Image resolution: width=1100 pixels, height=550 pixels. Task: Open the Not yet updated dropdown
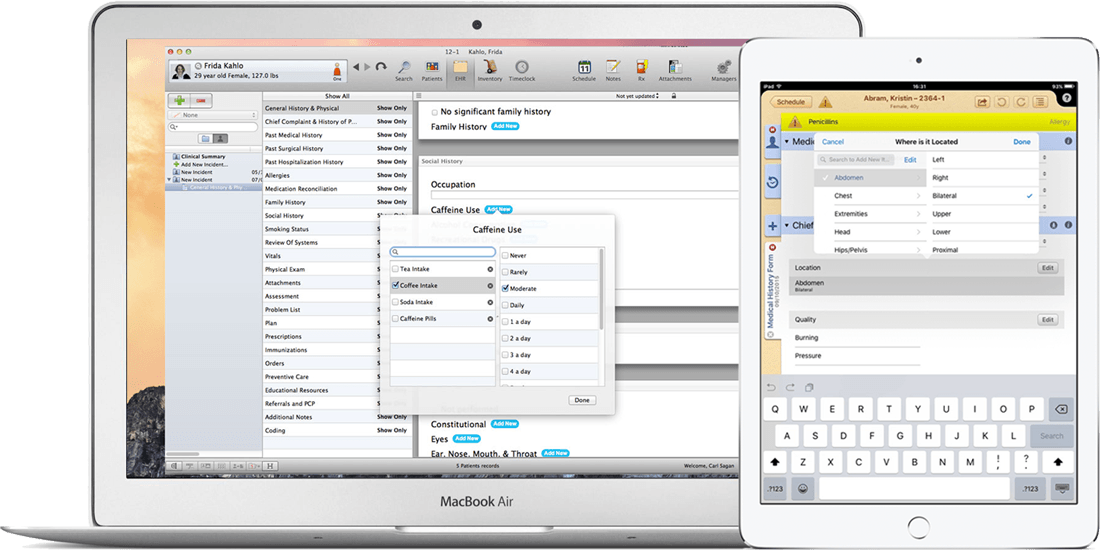[638, 96]
